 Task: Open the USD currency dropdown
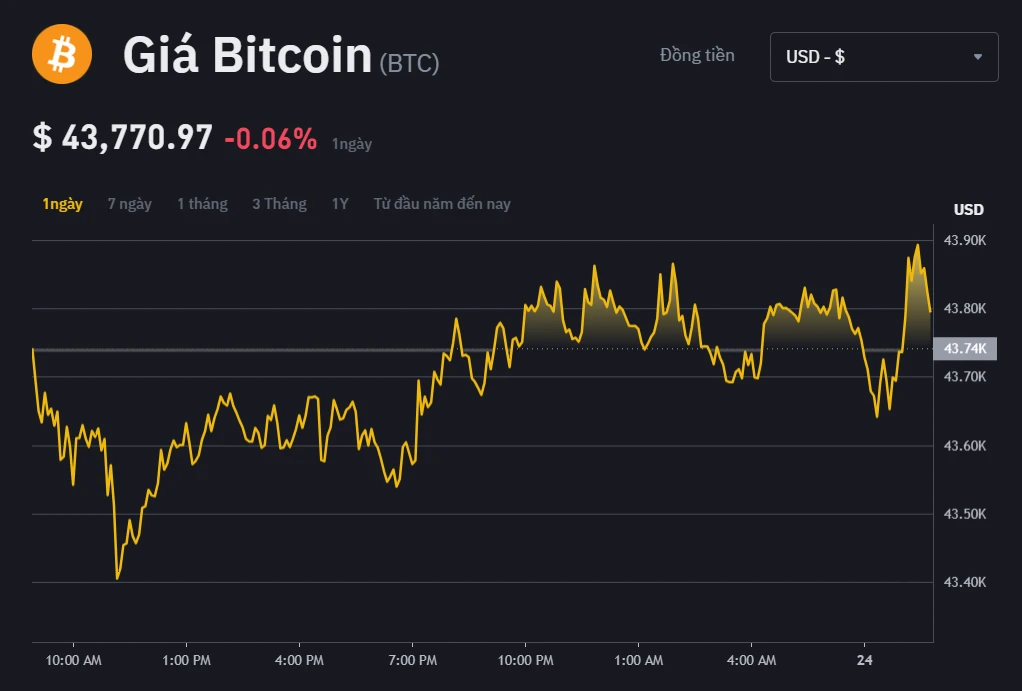(883, 56)
